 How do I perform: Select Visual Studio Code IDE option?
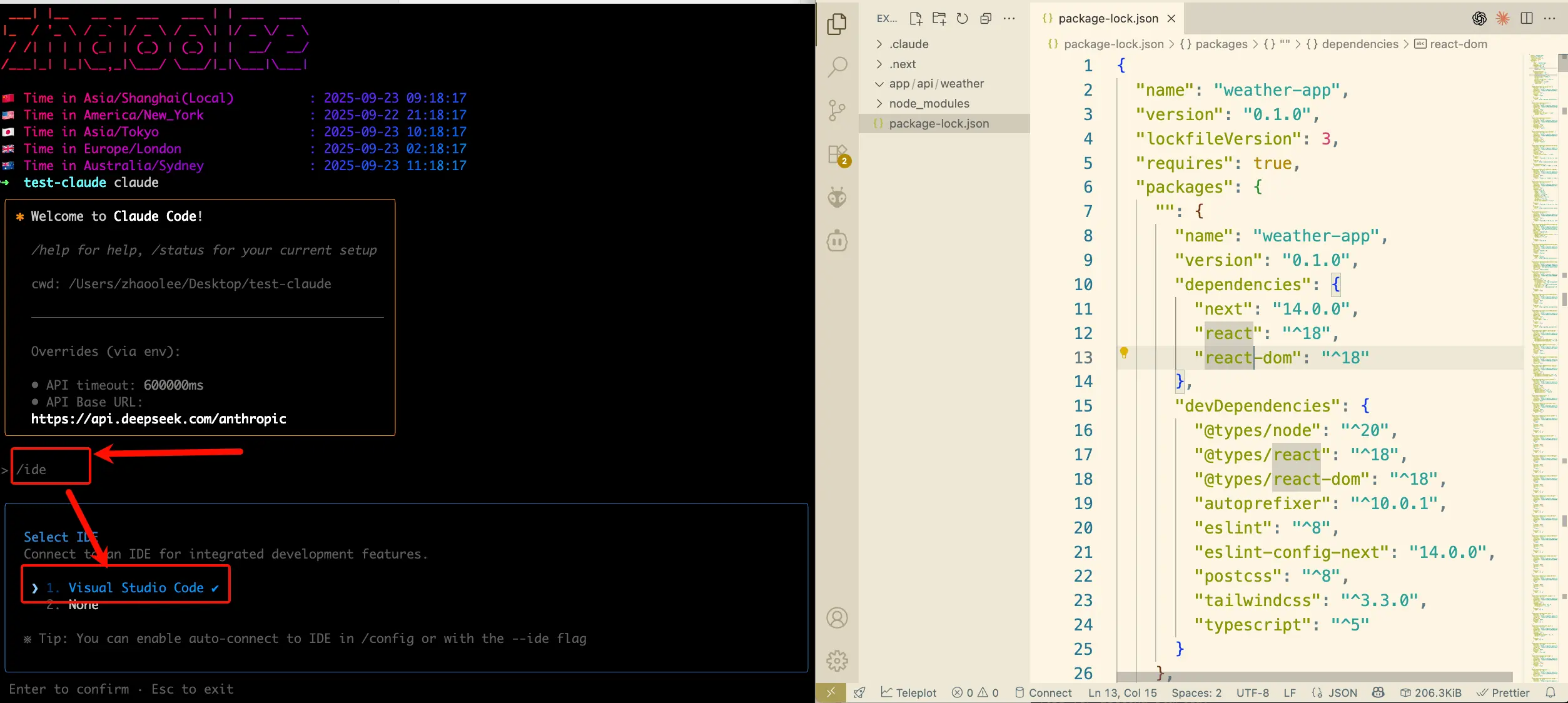pyautogui.click(x=136, y=588)
